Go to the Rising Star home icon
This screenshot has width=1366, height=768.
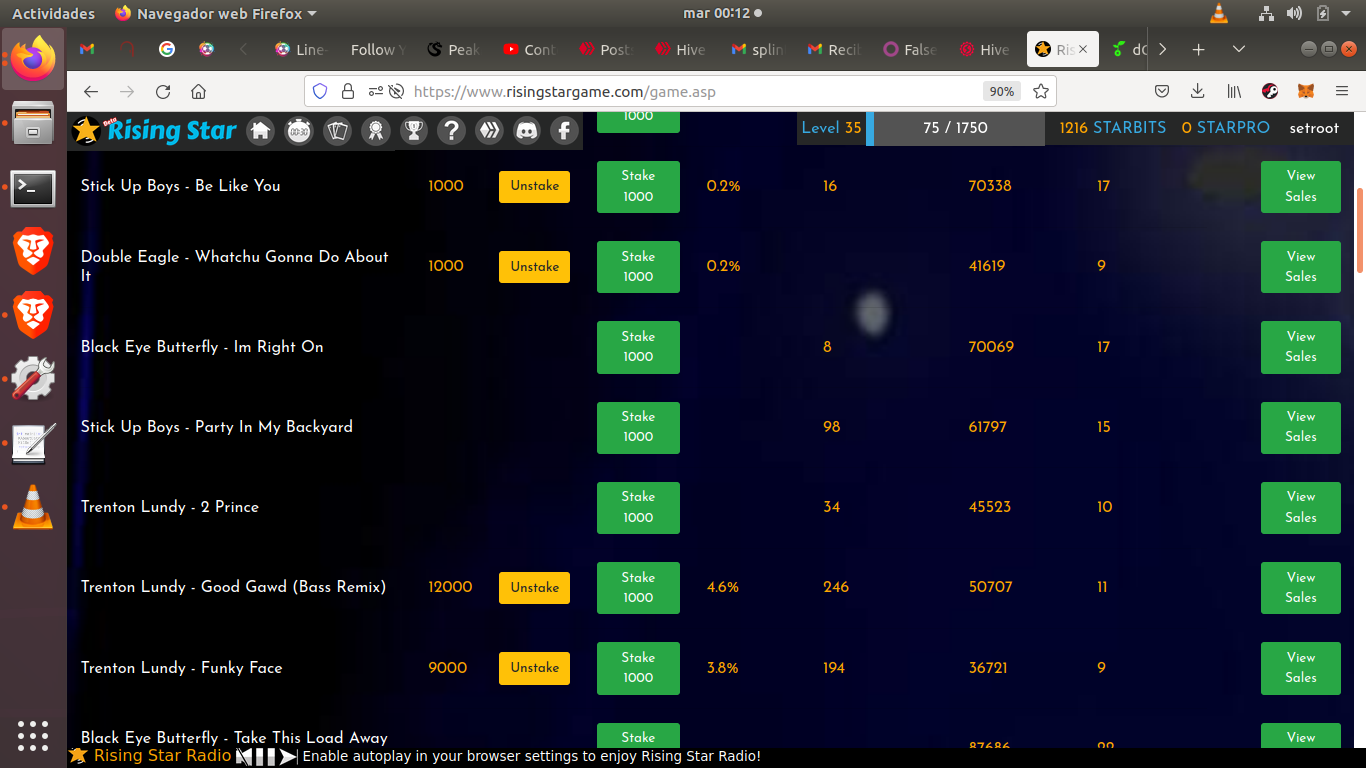click(261, 130)
